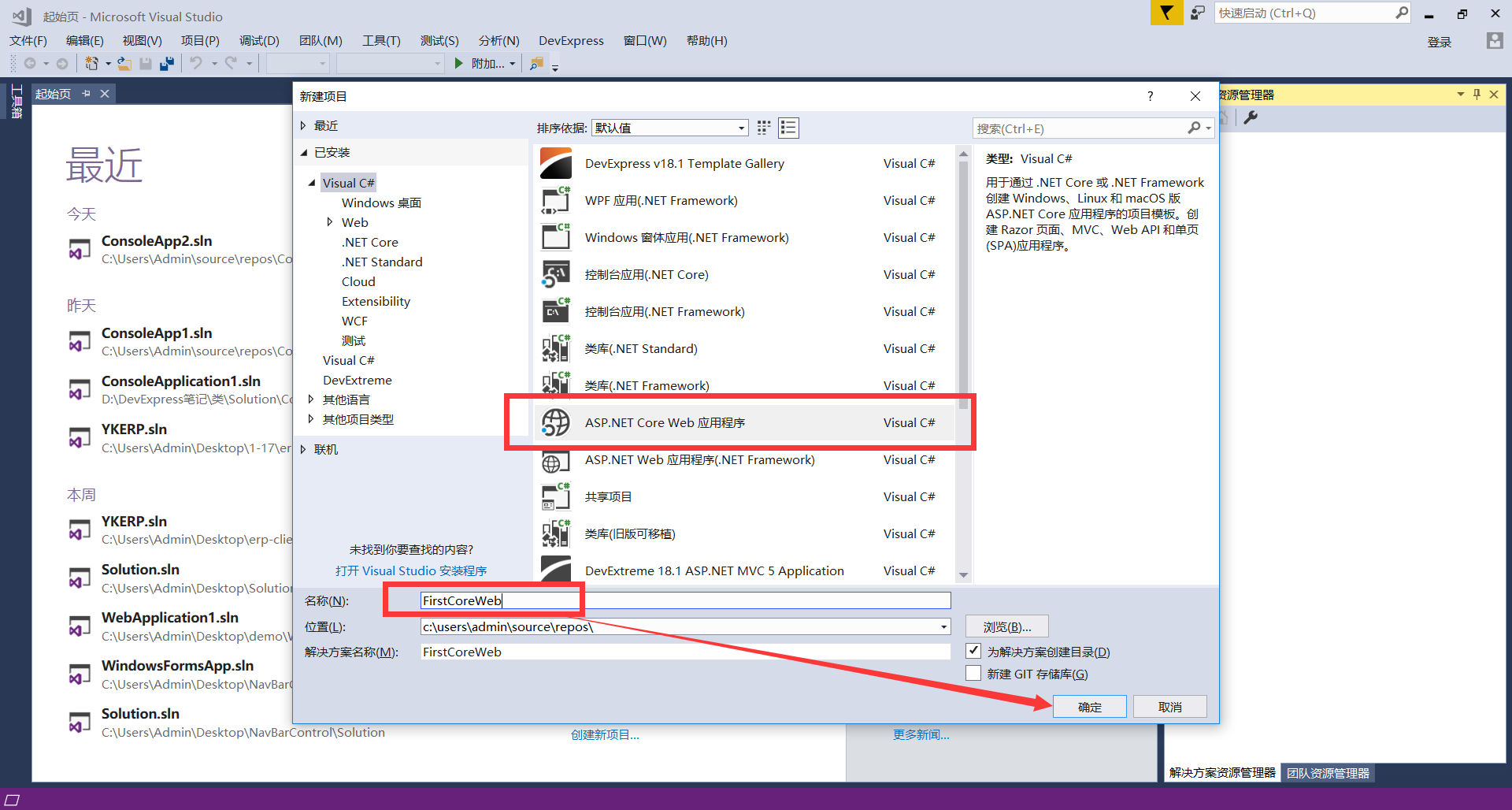Image resolution: width=1512 pixels, height=810 pixels.
Task: Open the 文件(F) menu
Action: click(28, 40)
